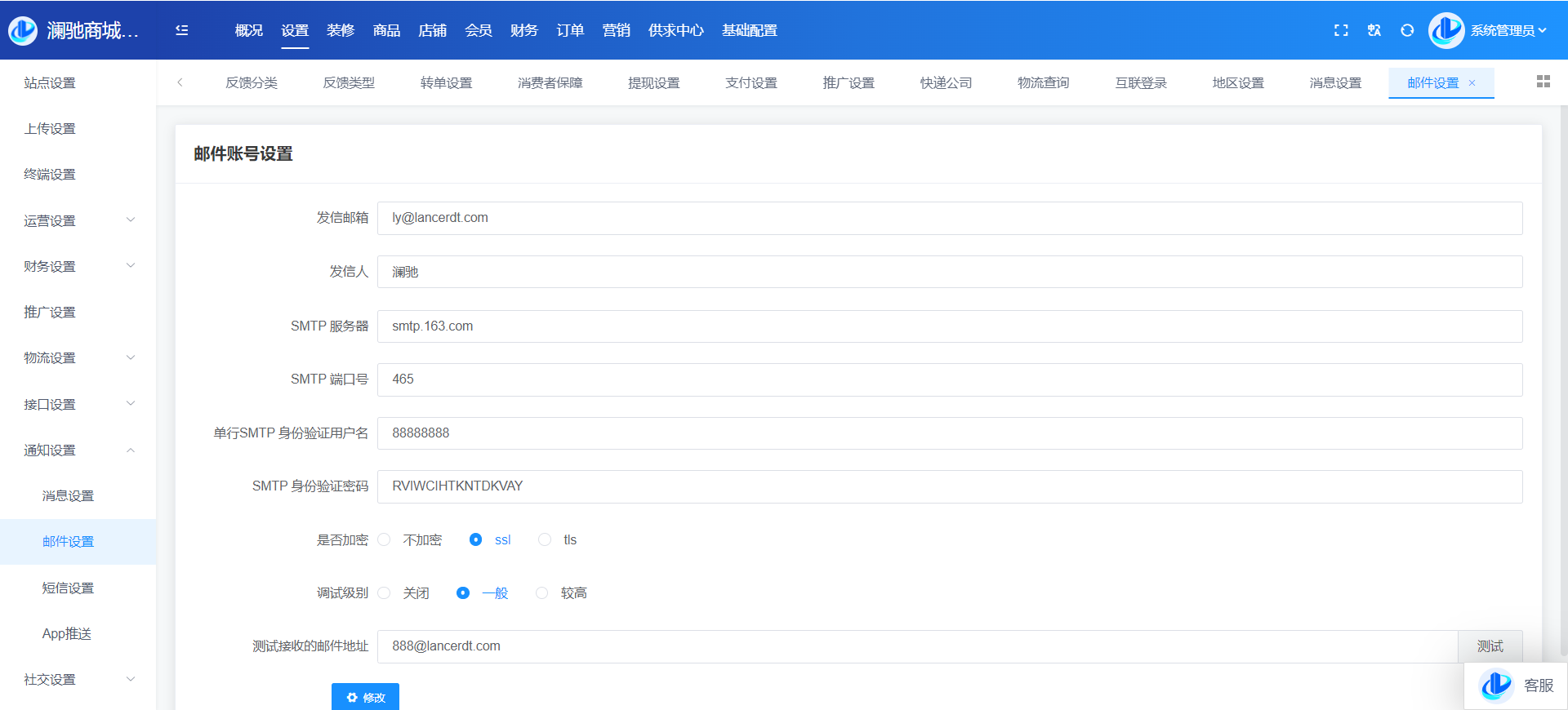
Task: Enter fullscreen mode via header icon
Action: (1341, 30)
